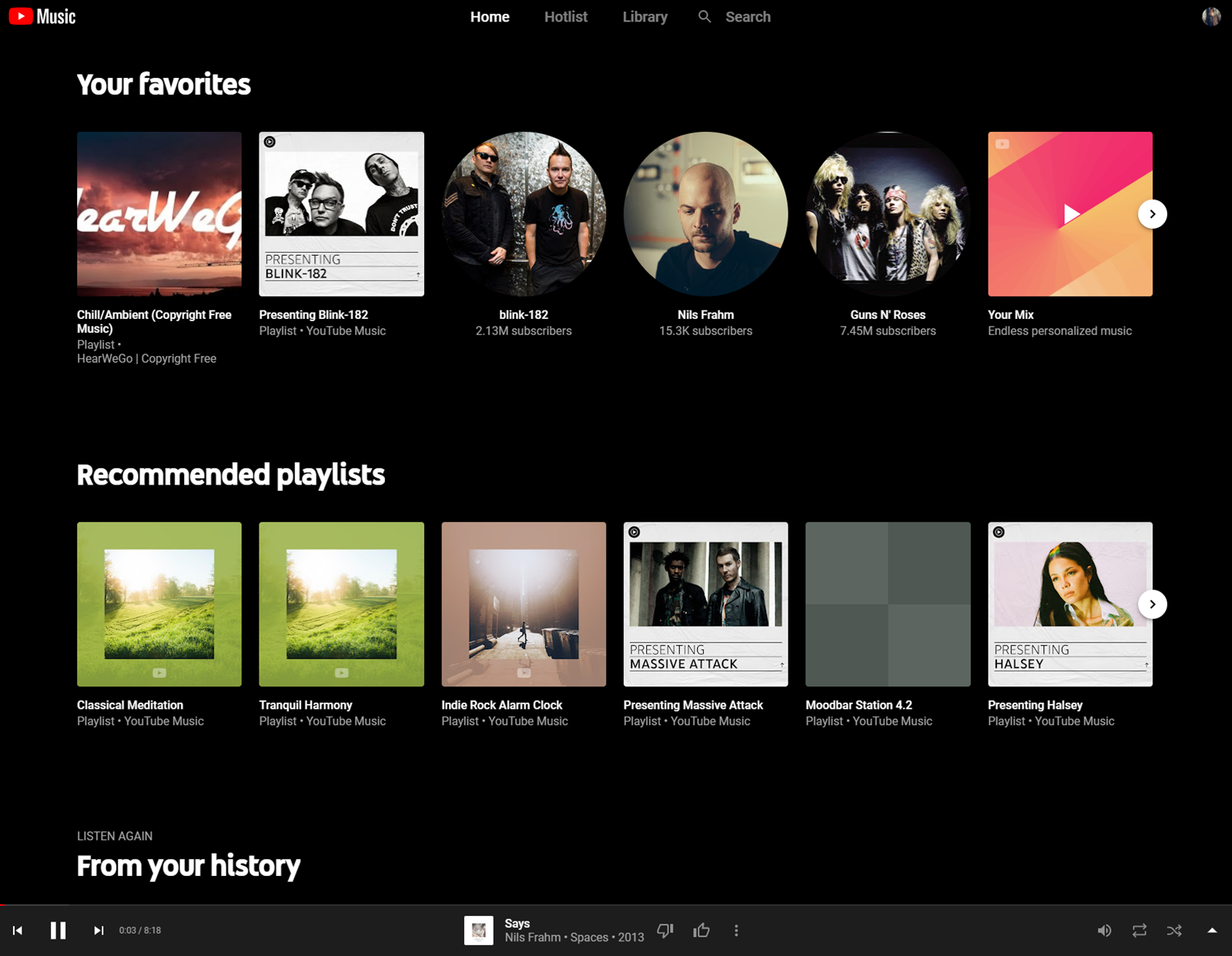
Task: Click Guns N' Roses artist name
Action: click(x=888, y=315)
